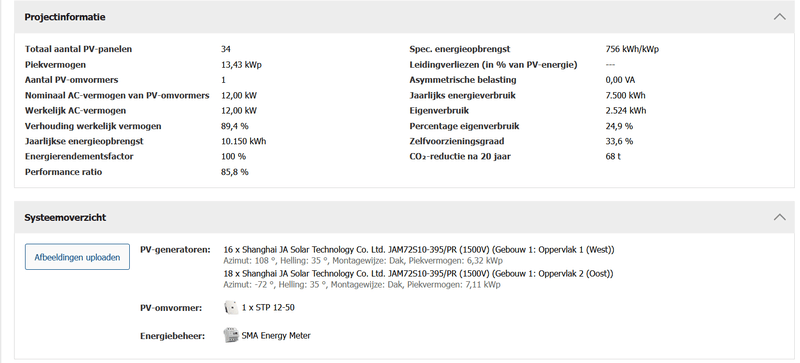Select the Jaarlijkse energieopbrengst value 10.150 kWh
The height and width of the screenshot is (363, 800).
pyautogui.click(x=243, y=141)
